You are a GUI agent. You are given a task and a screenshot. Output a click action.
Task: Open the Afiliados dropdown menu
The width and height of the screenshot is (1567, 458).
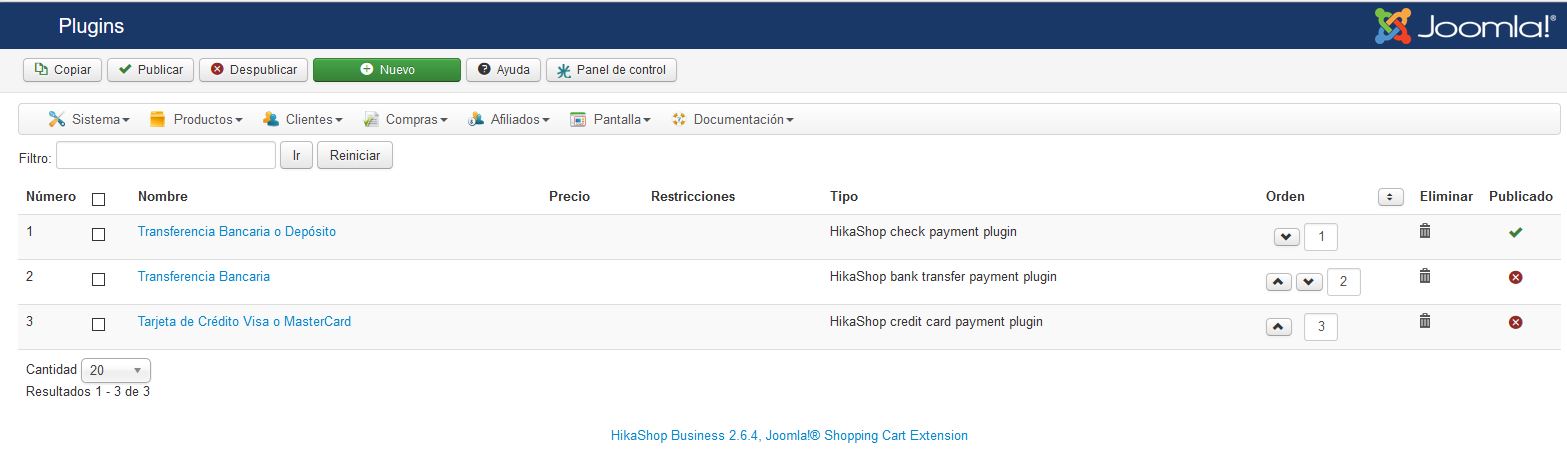coord(509,119)
